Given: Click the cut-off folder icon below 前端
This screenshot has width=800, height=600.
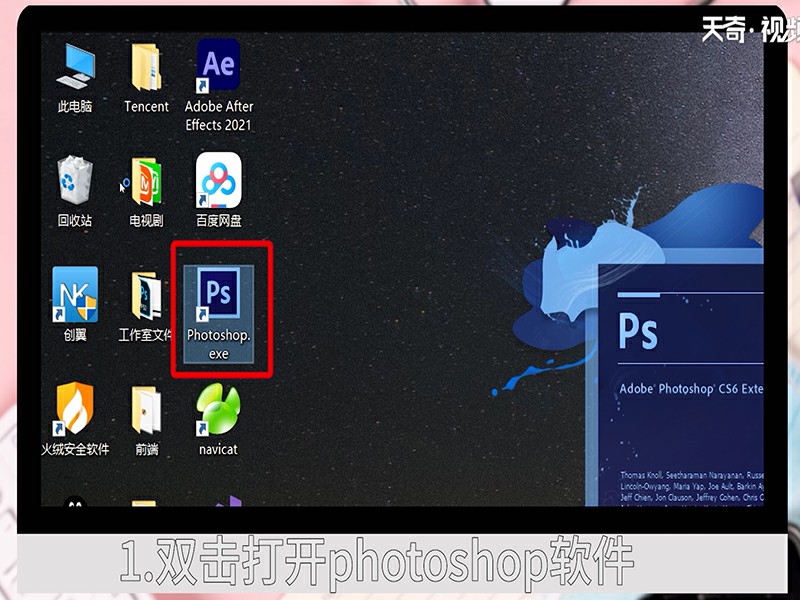Looking at the screenshot, I should pos(144,504).
